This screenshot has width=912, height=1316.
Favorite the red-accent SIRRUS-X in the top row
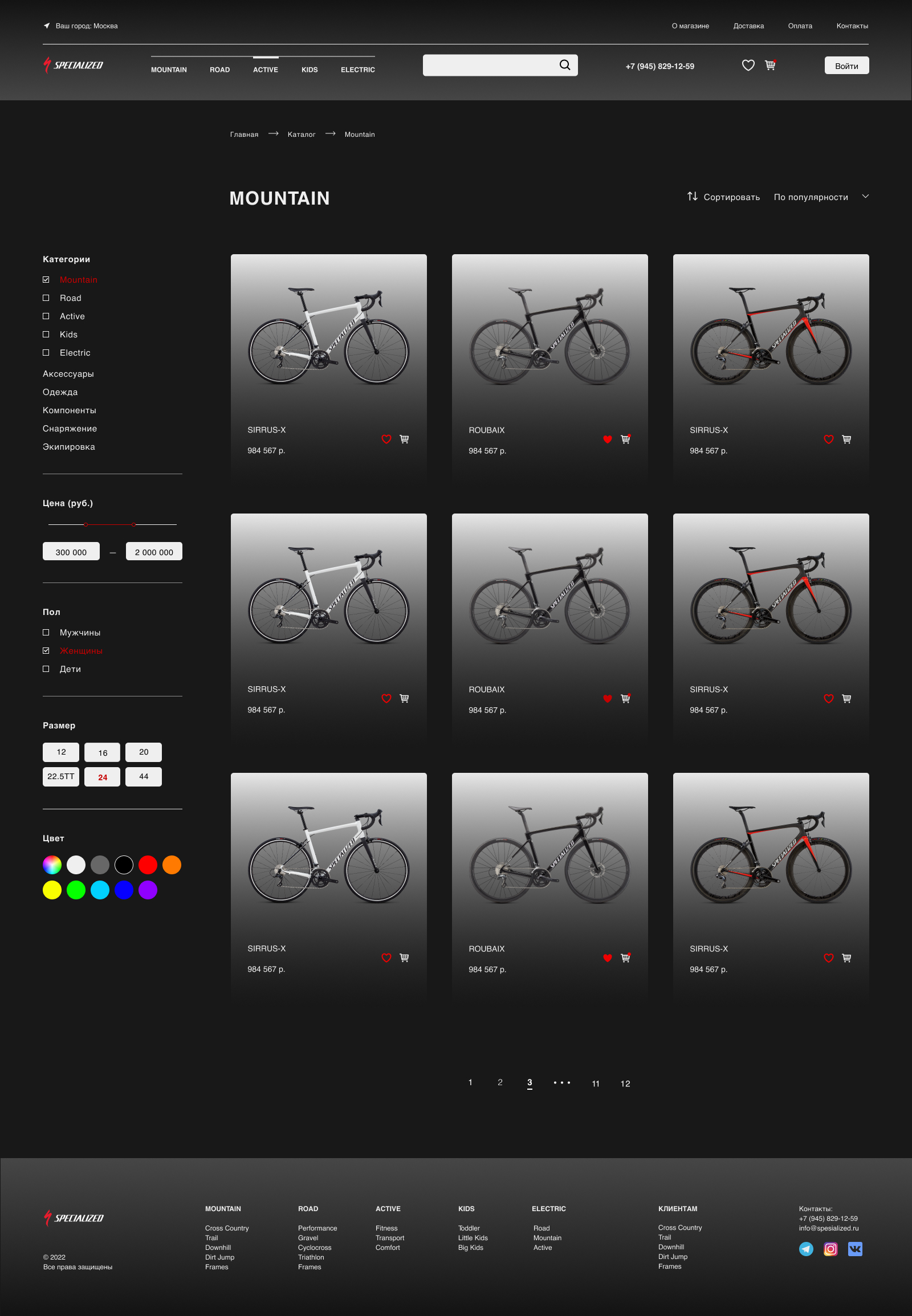click(829, 439)
